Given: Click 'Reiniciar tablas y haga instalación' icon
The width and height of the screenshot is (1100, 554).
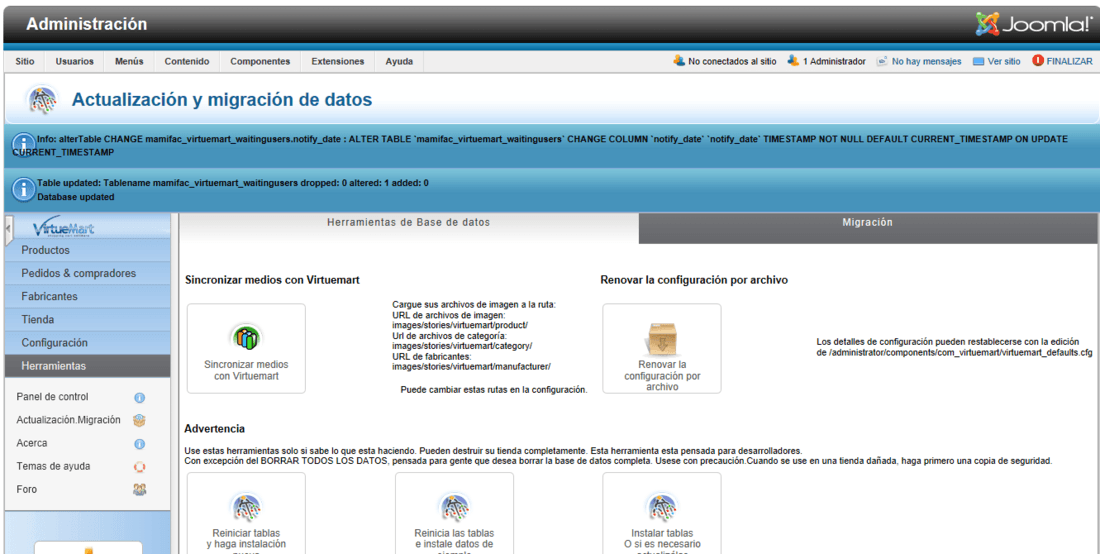Looking at the screenshot, I should (x=246, y=508).
